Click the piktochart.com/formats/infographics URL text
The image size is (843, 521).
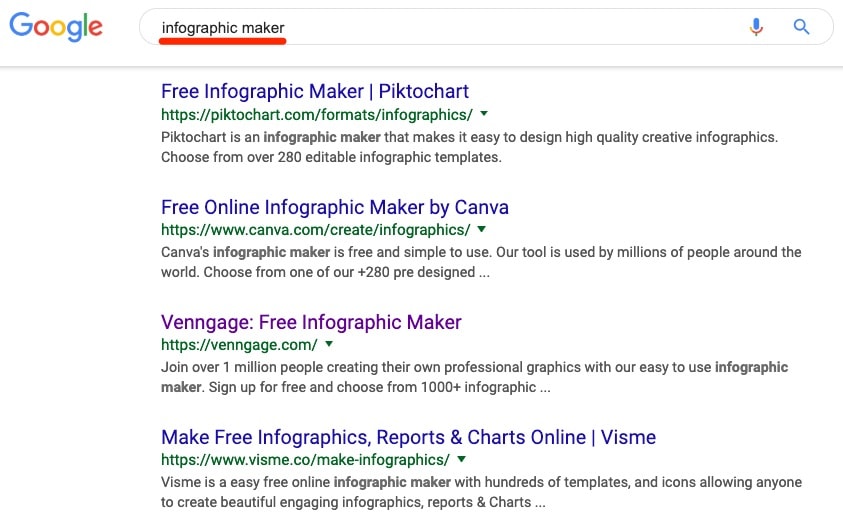click(317, 115)
